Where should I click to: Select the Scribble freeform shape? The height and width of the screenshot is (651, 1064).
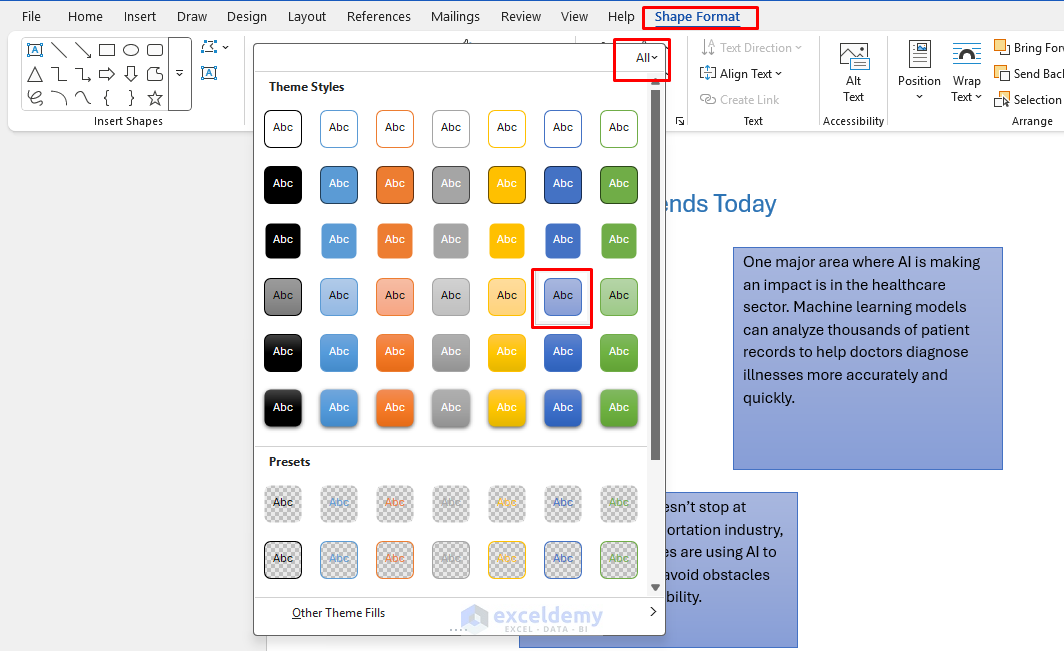pos(35,98)
